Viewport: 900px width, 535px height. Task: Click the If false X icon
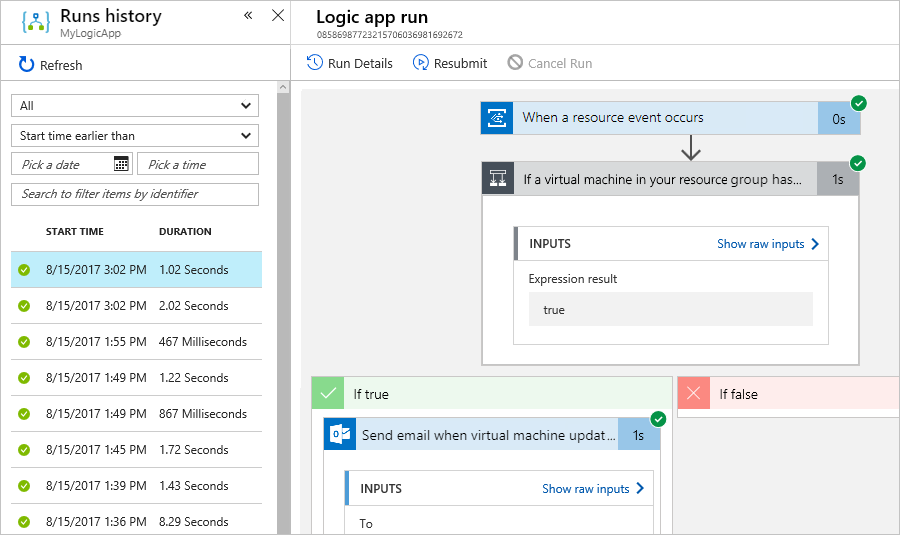(694, 393)
